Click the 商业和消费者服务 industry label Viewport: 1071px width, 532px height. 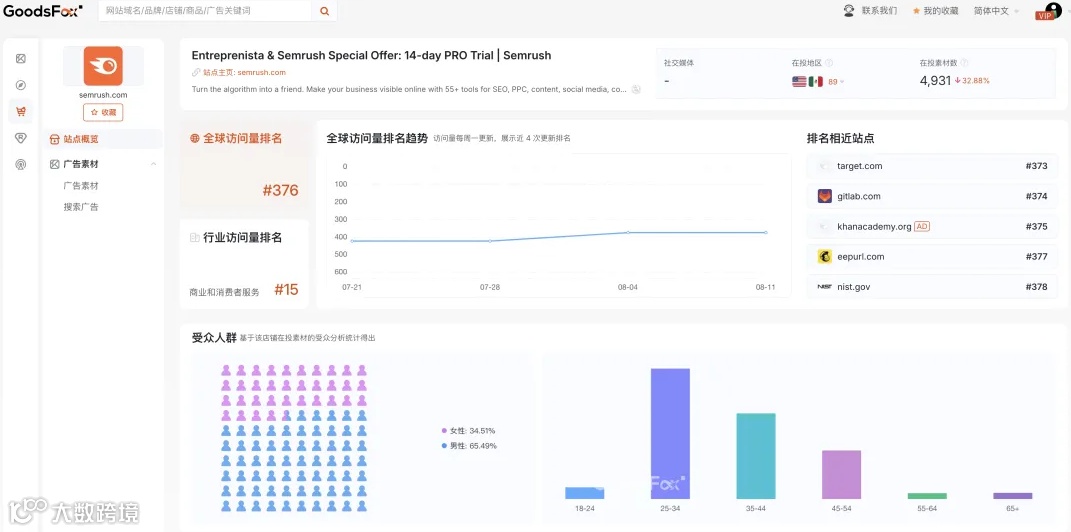click(x=225, y=292)
